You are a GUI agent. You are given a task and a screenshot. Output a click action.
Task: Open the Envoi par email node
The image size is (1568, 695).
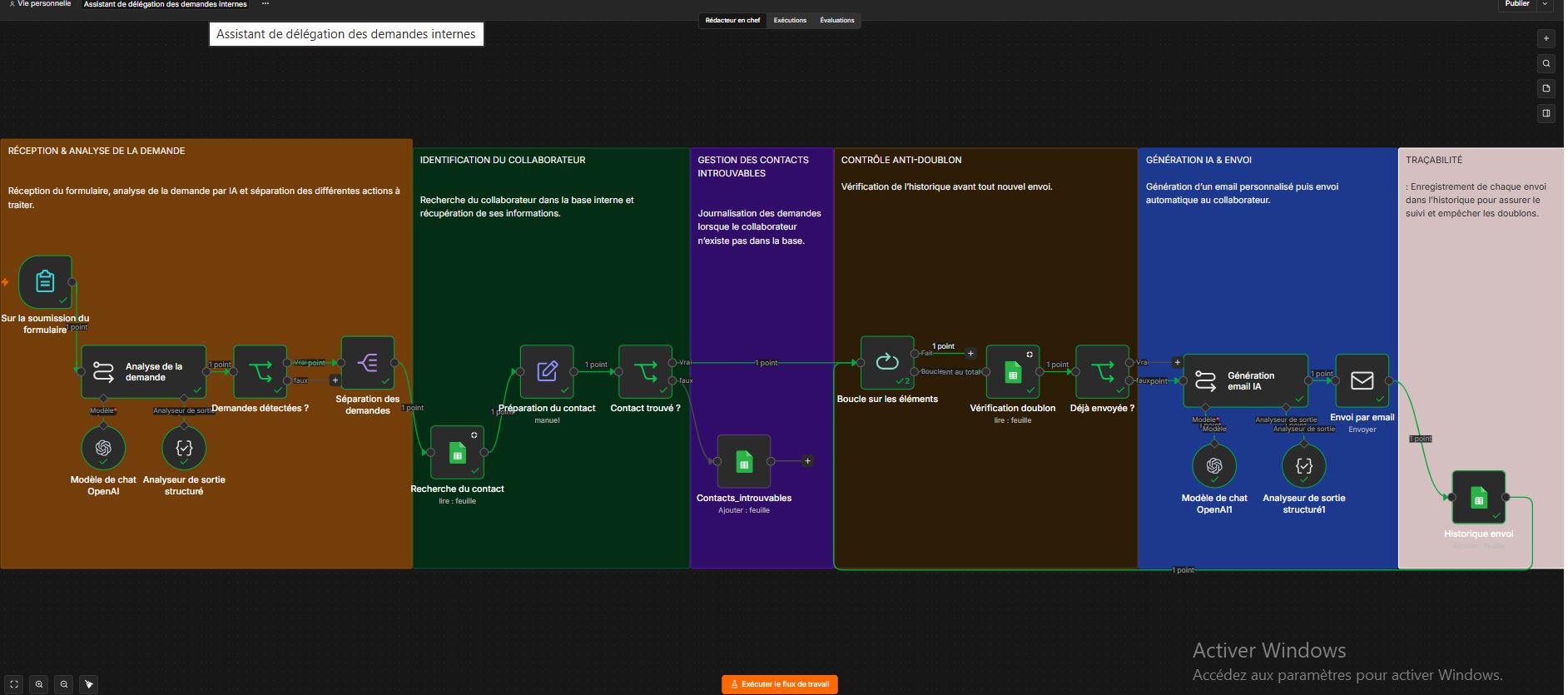tap(1362, 380)
